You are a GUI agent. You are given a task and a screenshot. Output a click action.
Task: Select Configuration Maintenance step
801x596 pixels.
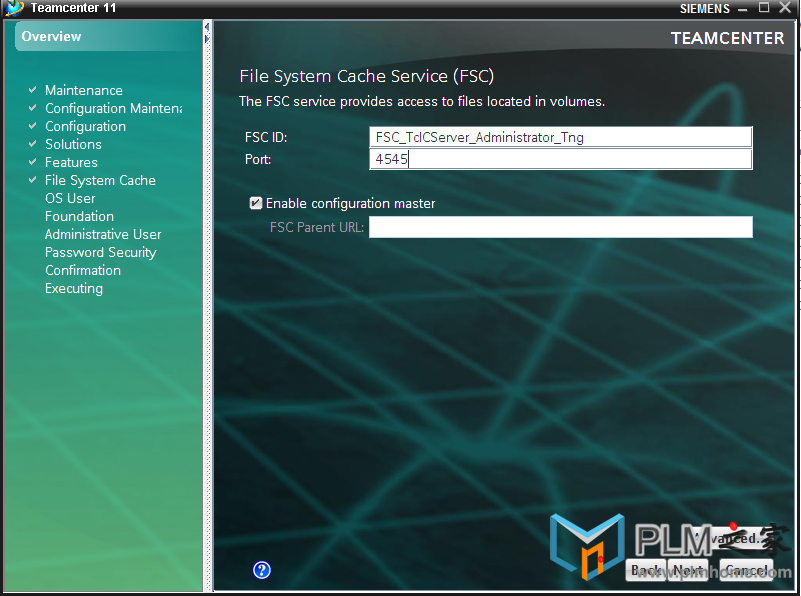tap(113, 108)
